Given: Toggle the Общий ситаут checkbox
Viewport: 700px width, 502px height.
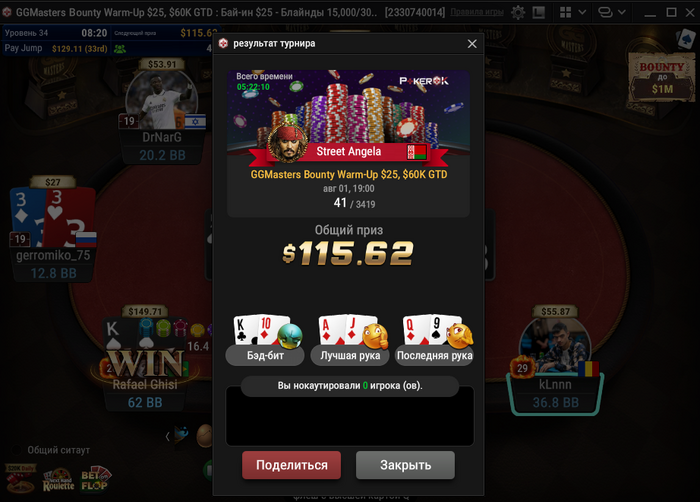Looking at the screenshot, I should 17,450.
